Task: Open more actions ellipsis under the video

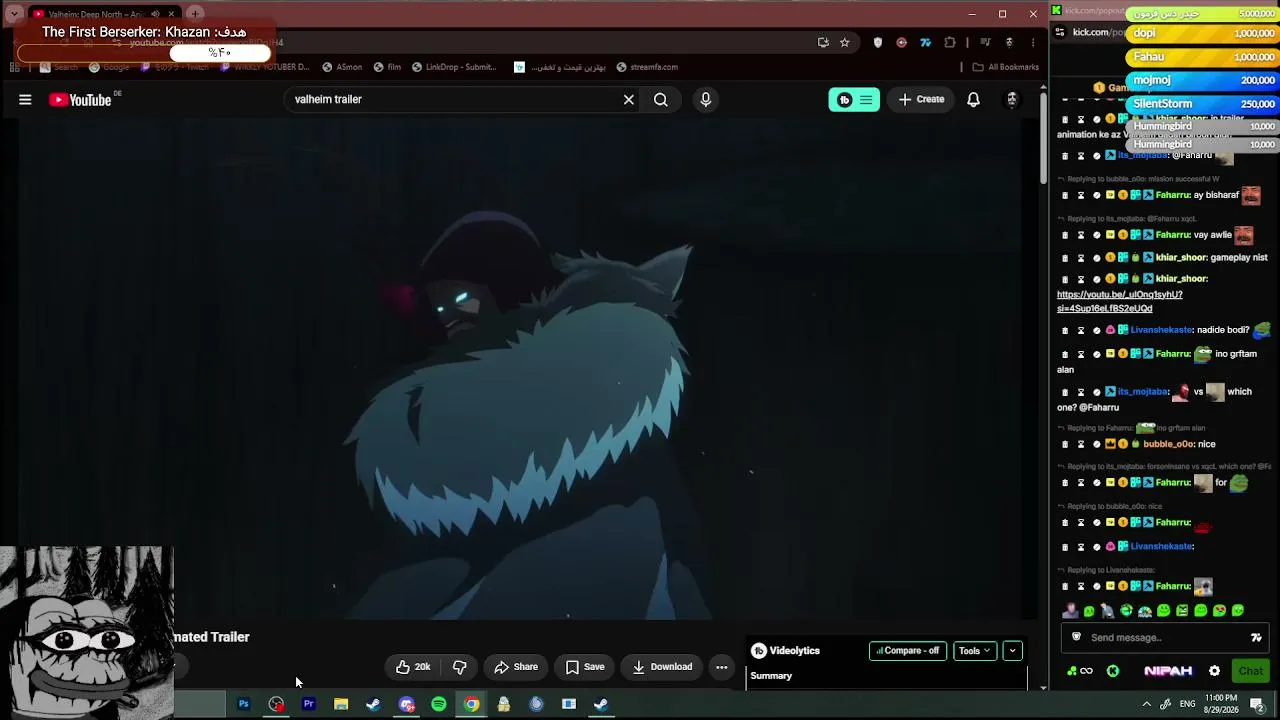Action: click(722, 667)
